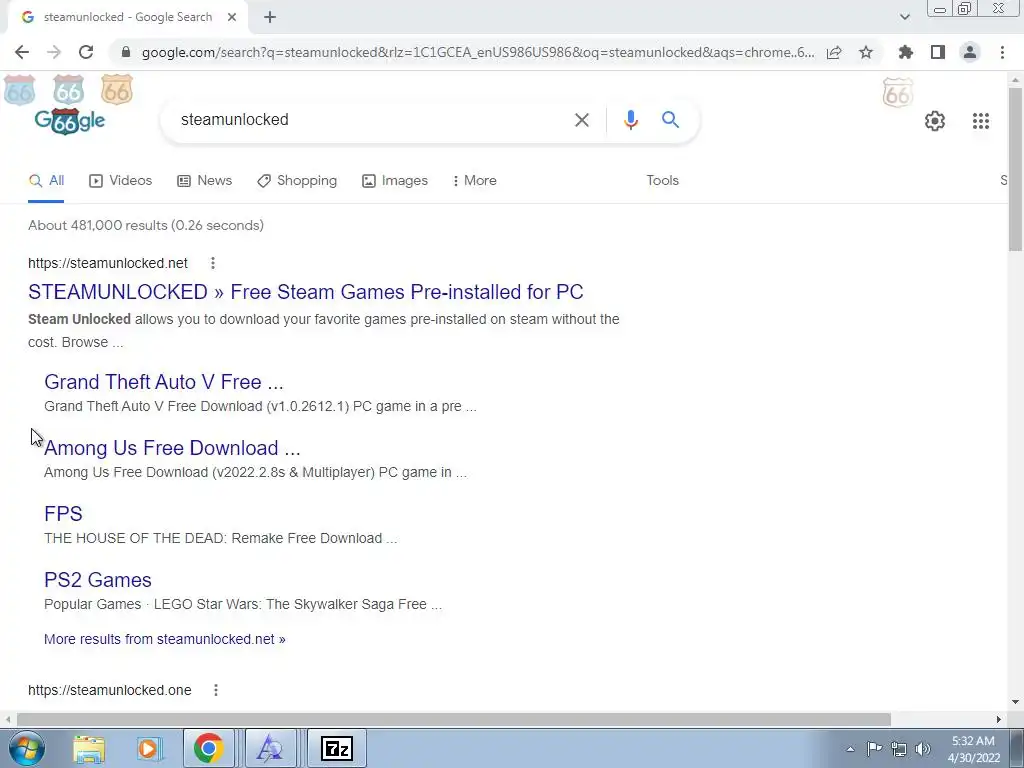
Task: Open a new browser tab
Action: point(270,17)
